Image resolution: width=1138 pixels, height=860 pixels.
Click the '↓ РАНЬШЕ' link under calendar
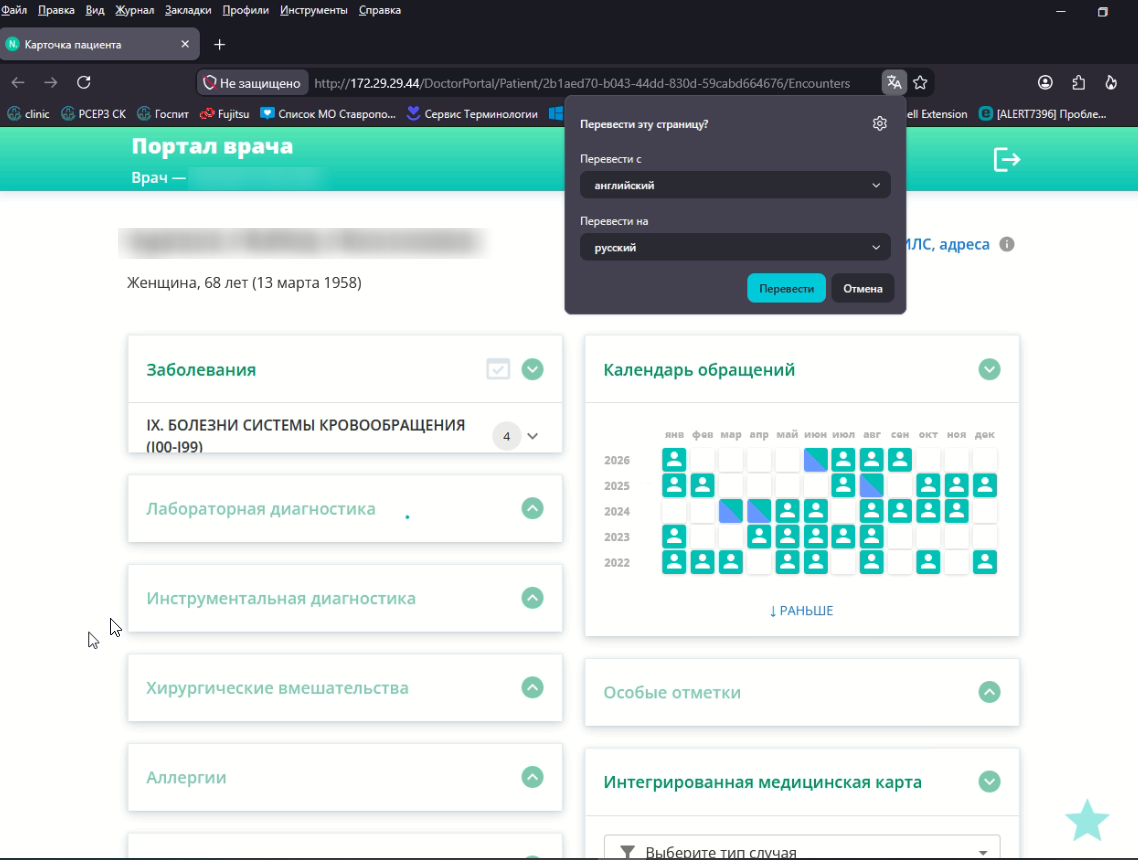pos(801,611)
